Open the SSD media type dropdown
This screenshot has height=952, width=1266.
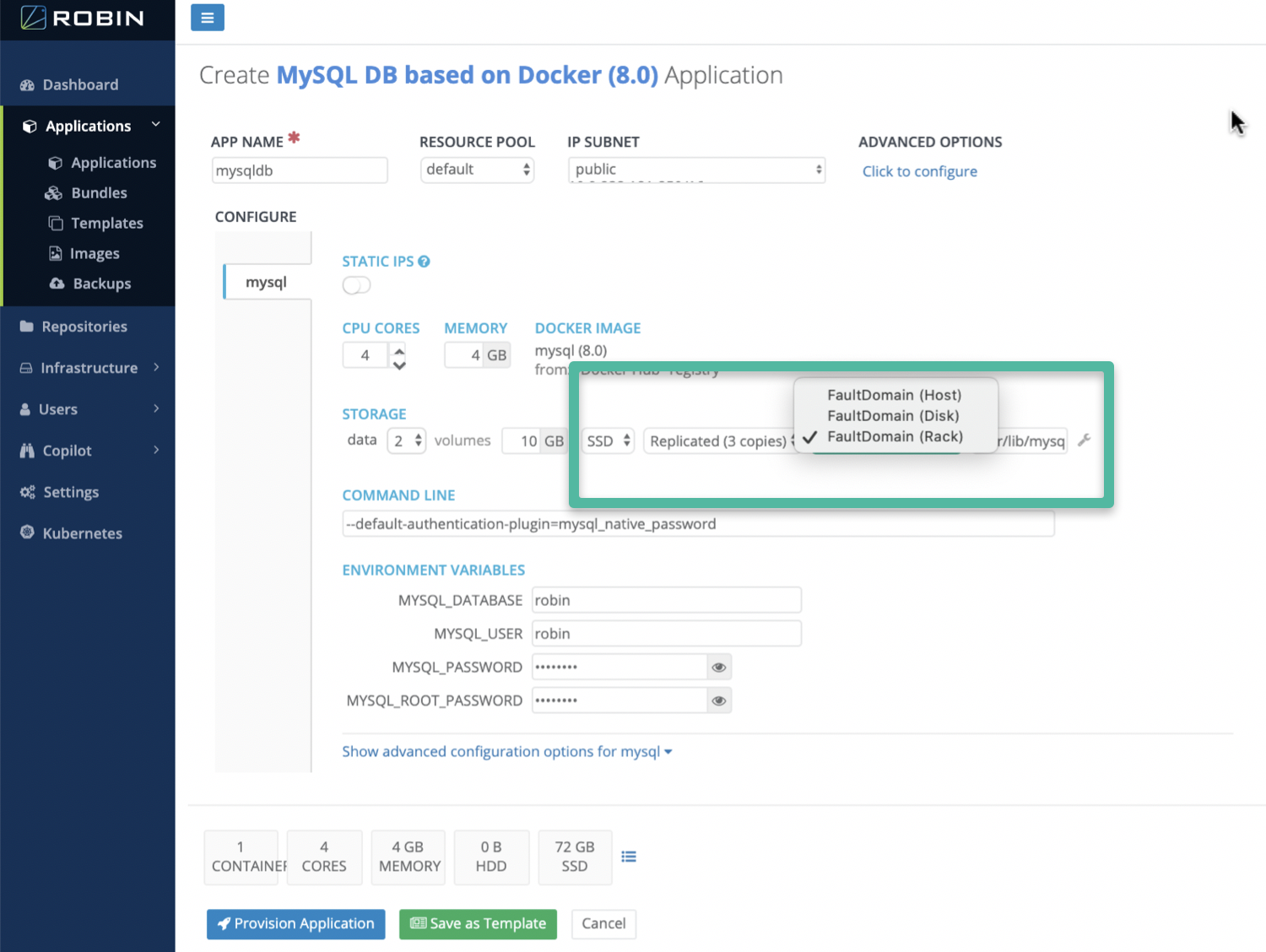point(608,441)
